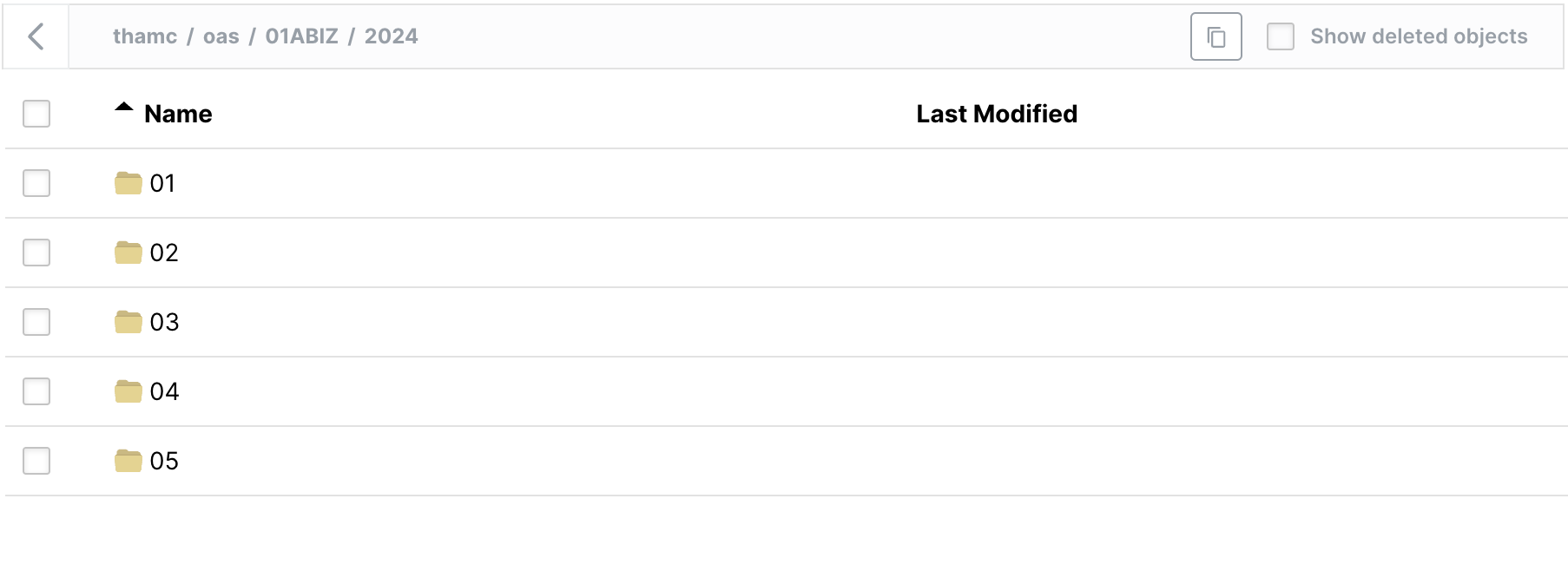Click the back arrow icon
Viewport: 1568px width, 571px height.
36,36
